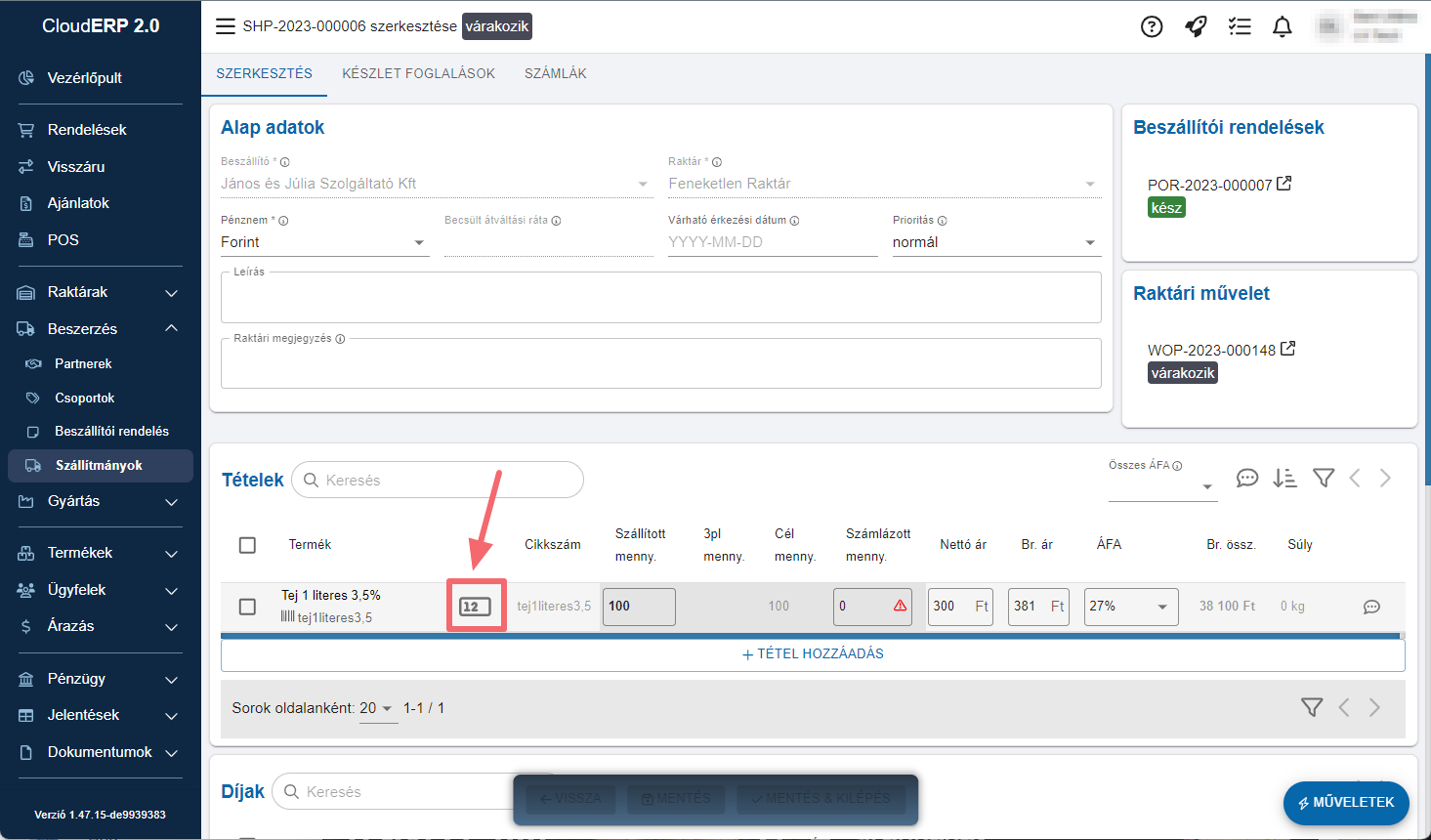The image size is (1431, 840).
Task: Toggle the hamburger sidebar menu
Action: pyautogui.click(x=226, y=26)
